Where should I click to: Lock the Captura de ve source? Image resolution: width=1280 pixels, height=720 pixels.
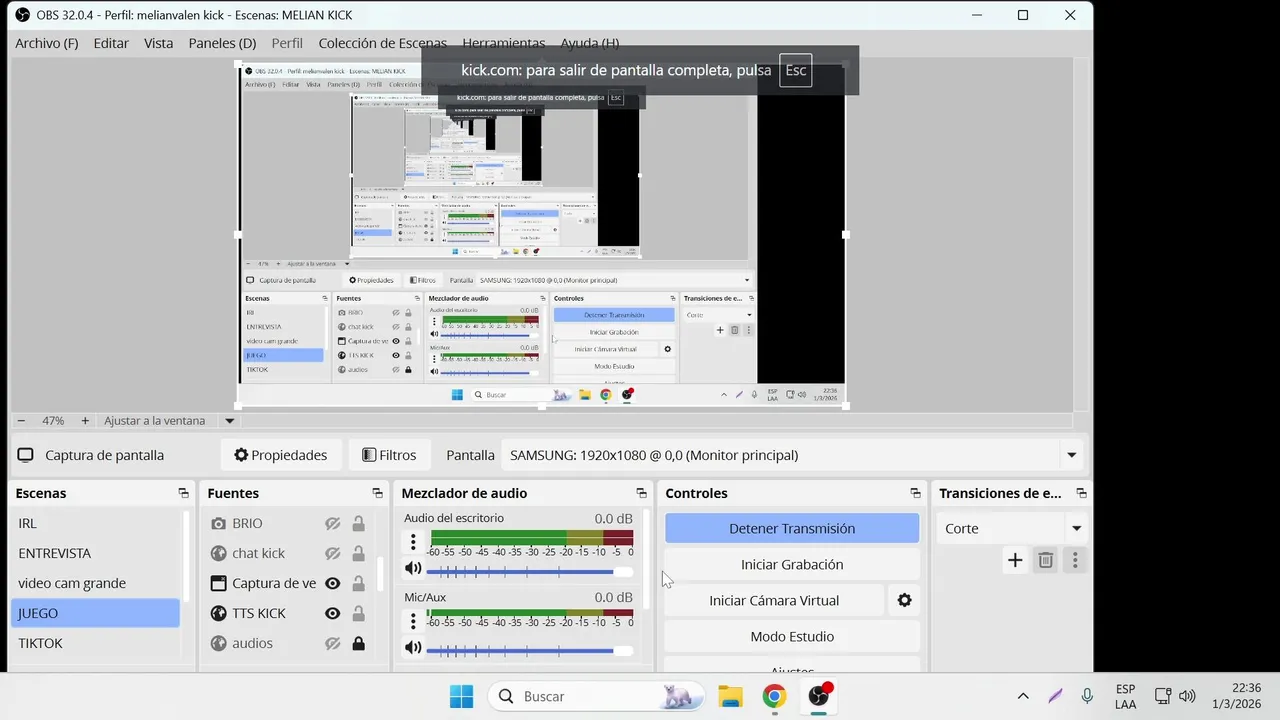coord(358,583)
